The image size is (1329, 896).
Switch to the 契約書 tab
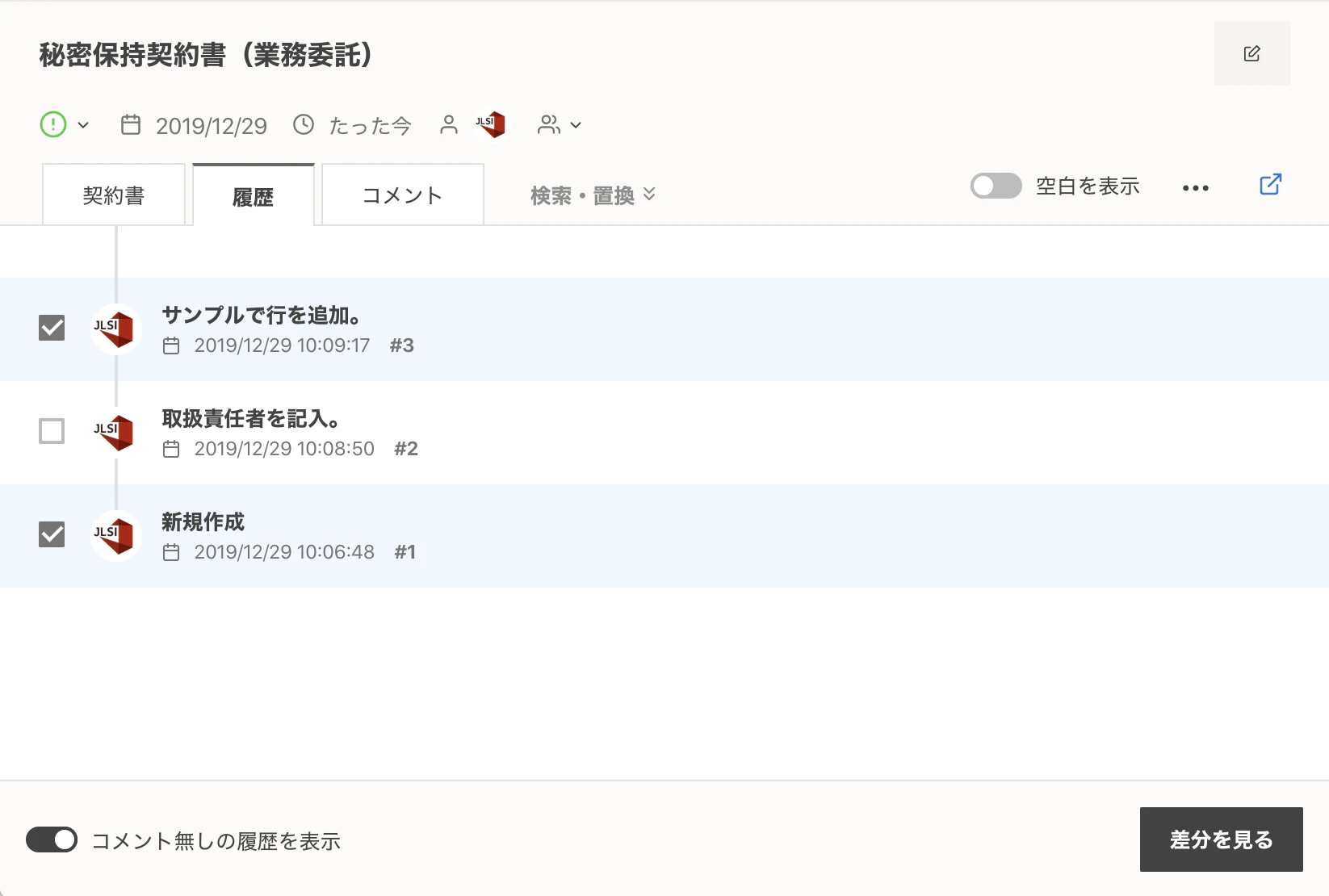pos(114,195)
